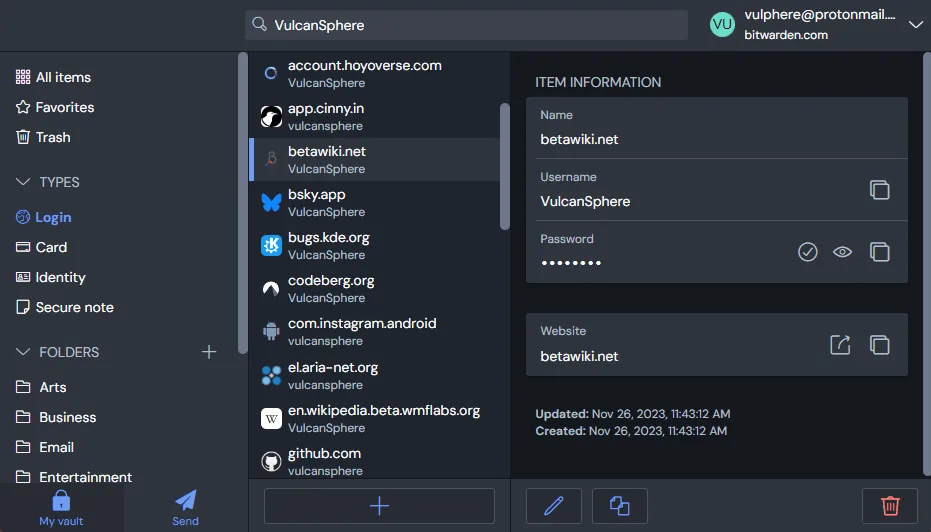Select the github.com entry
The width and height of the screenshot is (931, 532).
click(374, 461)
